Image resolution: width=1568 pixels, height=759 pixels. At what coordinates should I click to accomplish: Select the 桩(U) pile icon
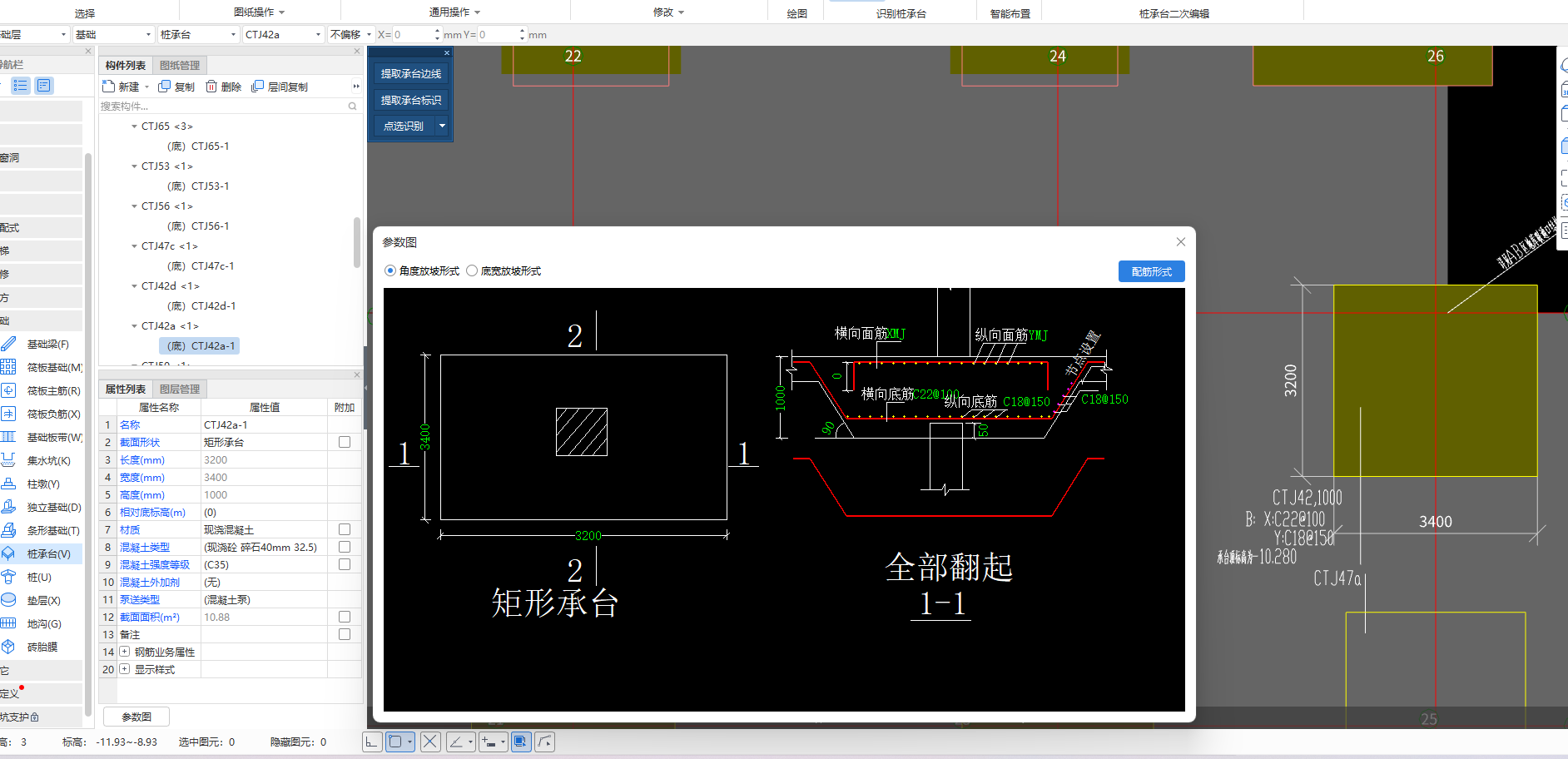8,577
